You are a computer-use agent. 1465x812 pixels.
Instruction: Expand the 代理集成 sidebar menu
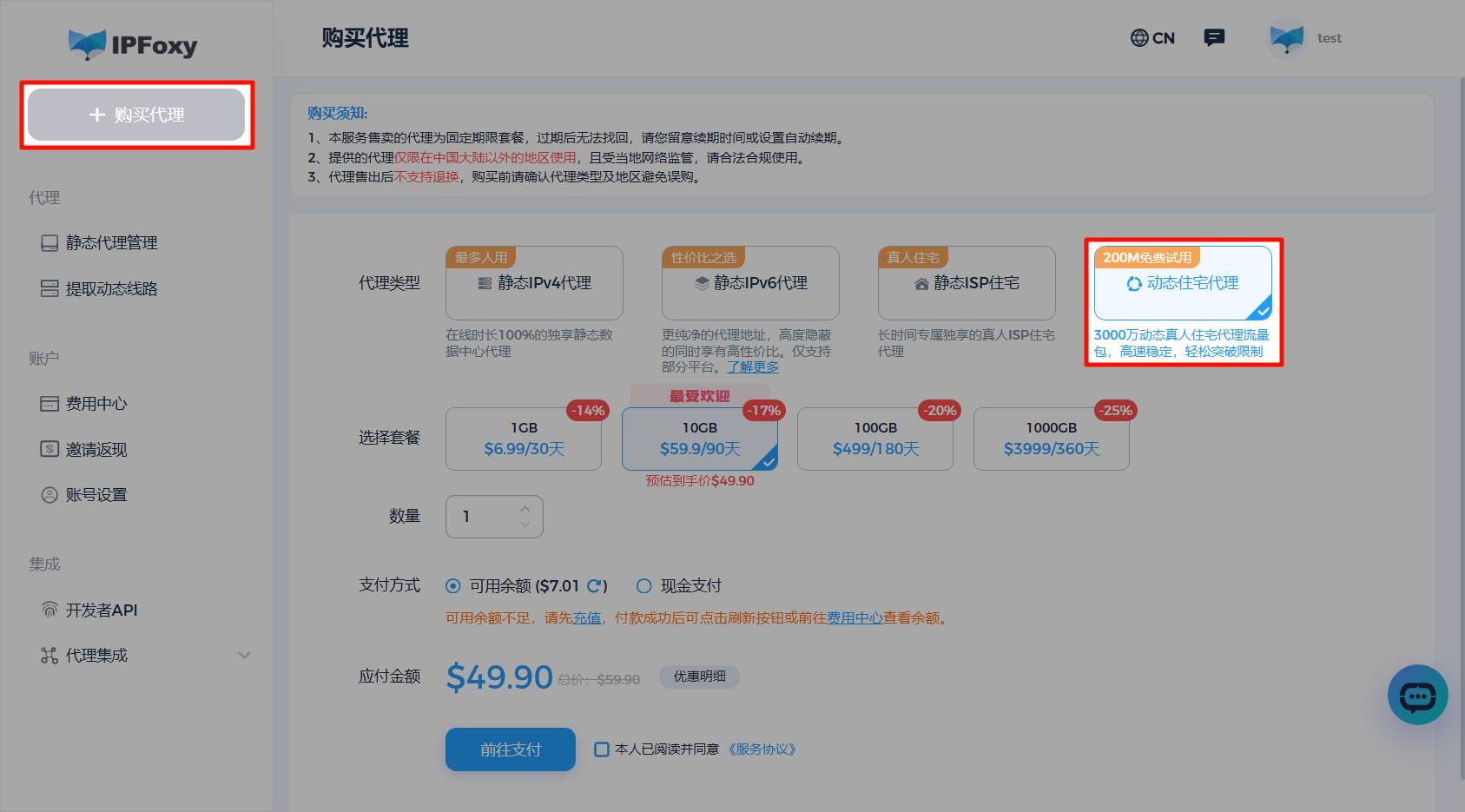click(244, 655)
